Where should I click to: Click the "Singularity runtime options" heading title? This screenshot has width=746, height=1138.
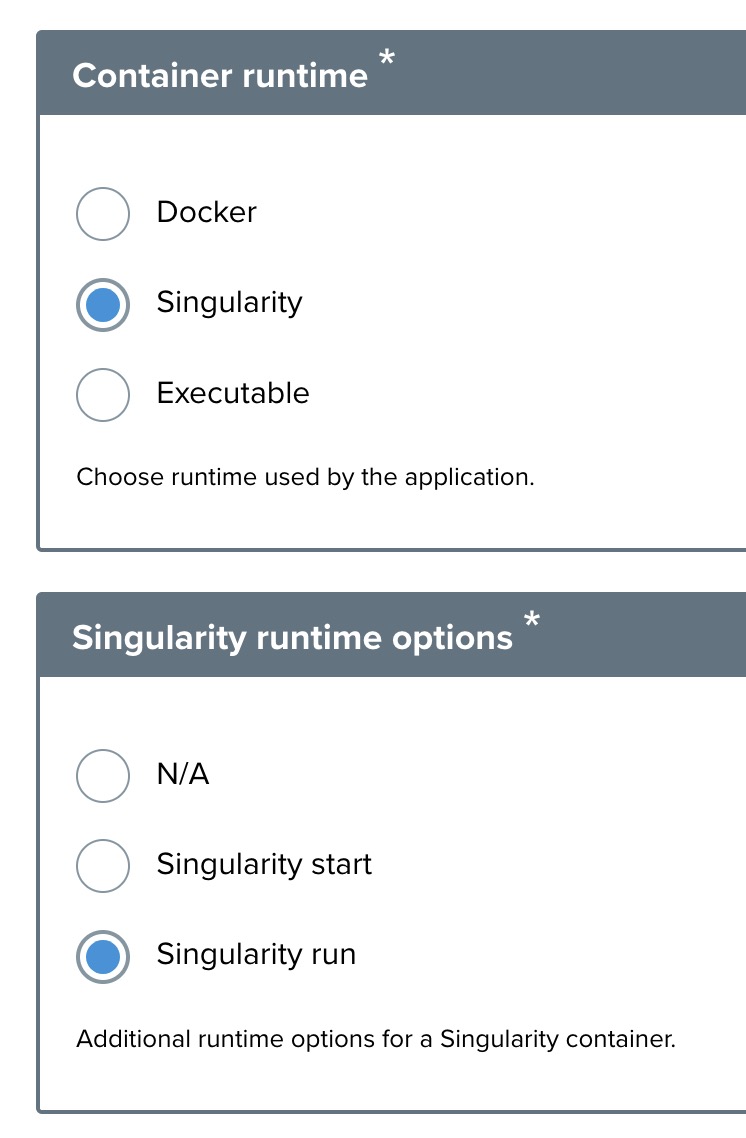pos(292,638)
